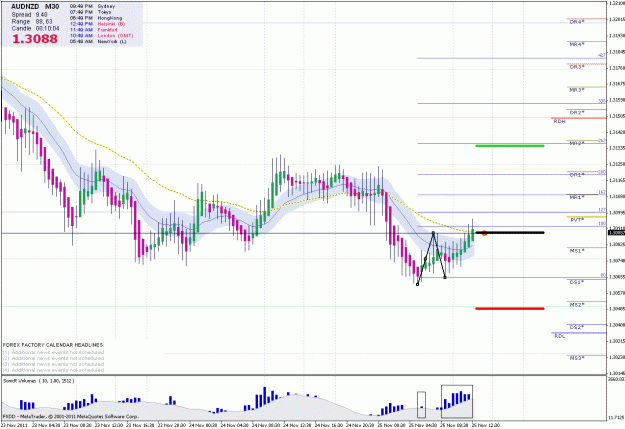Click the MS1* pivot label
Screen dimensions: 625x429
coord(577,251)
